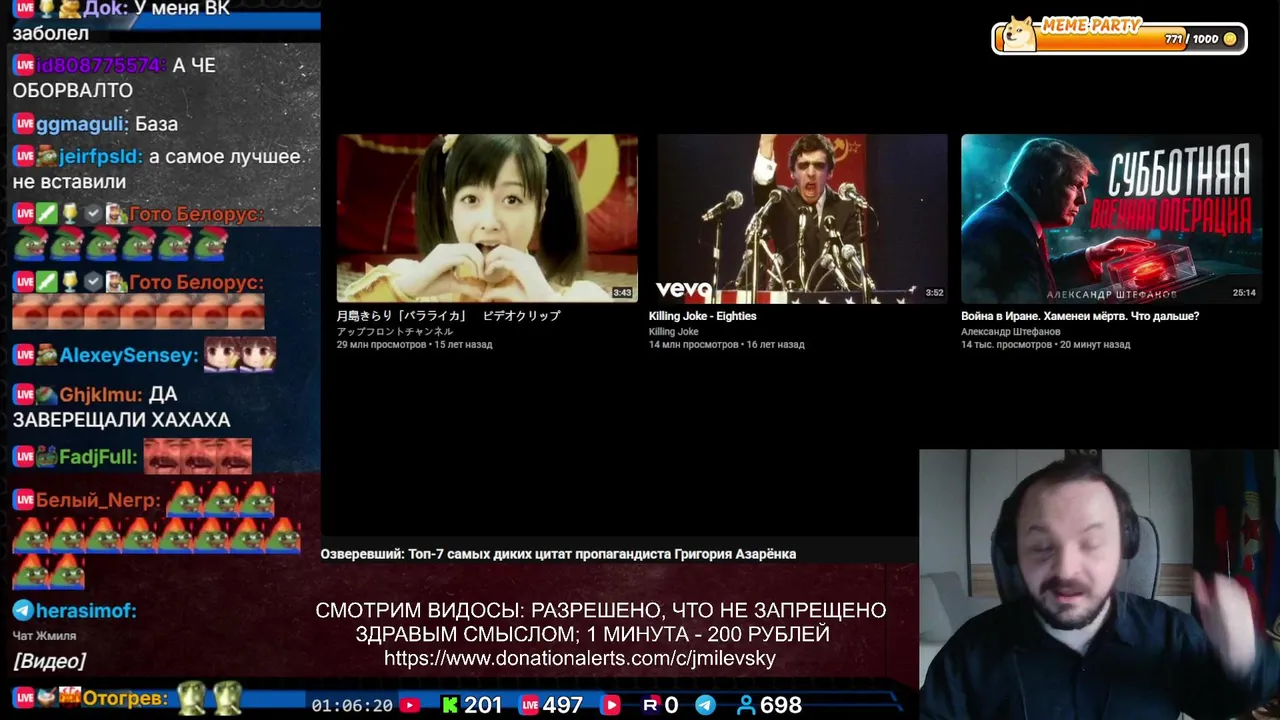
Task: Click the vevo logo on the Killing Joke thumbnail
Action: tap(683, 290)
